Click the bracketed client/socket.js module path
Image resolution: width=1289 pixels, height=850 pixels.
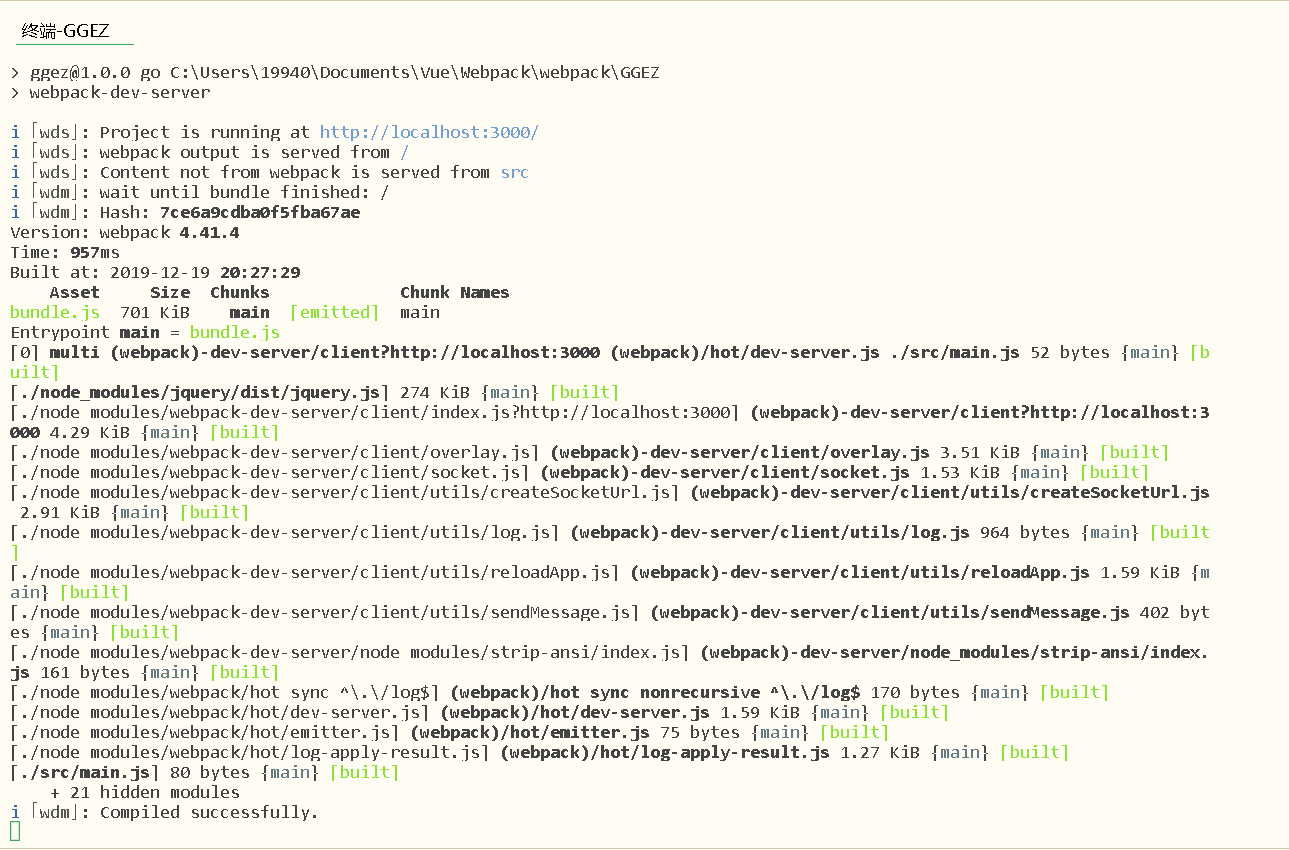coord(270,472)
